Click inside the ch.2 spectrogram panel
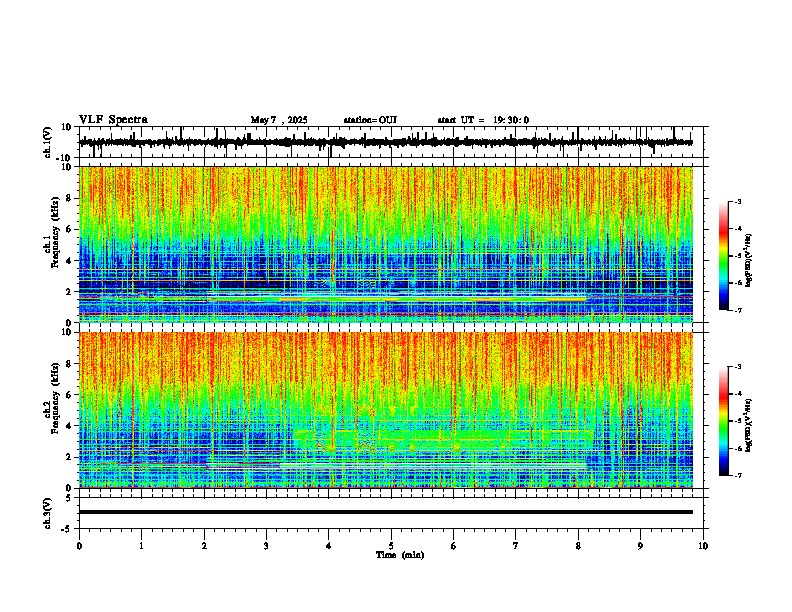 click(385, 410)
